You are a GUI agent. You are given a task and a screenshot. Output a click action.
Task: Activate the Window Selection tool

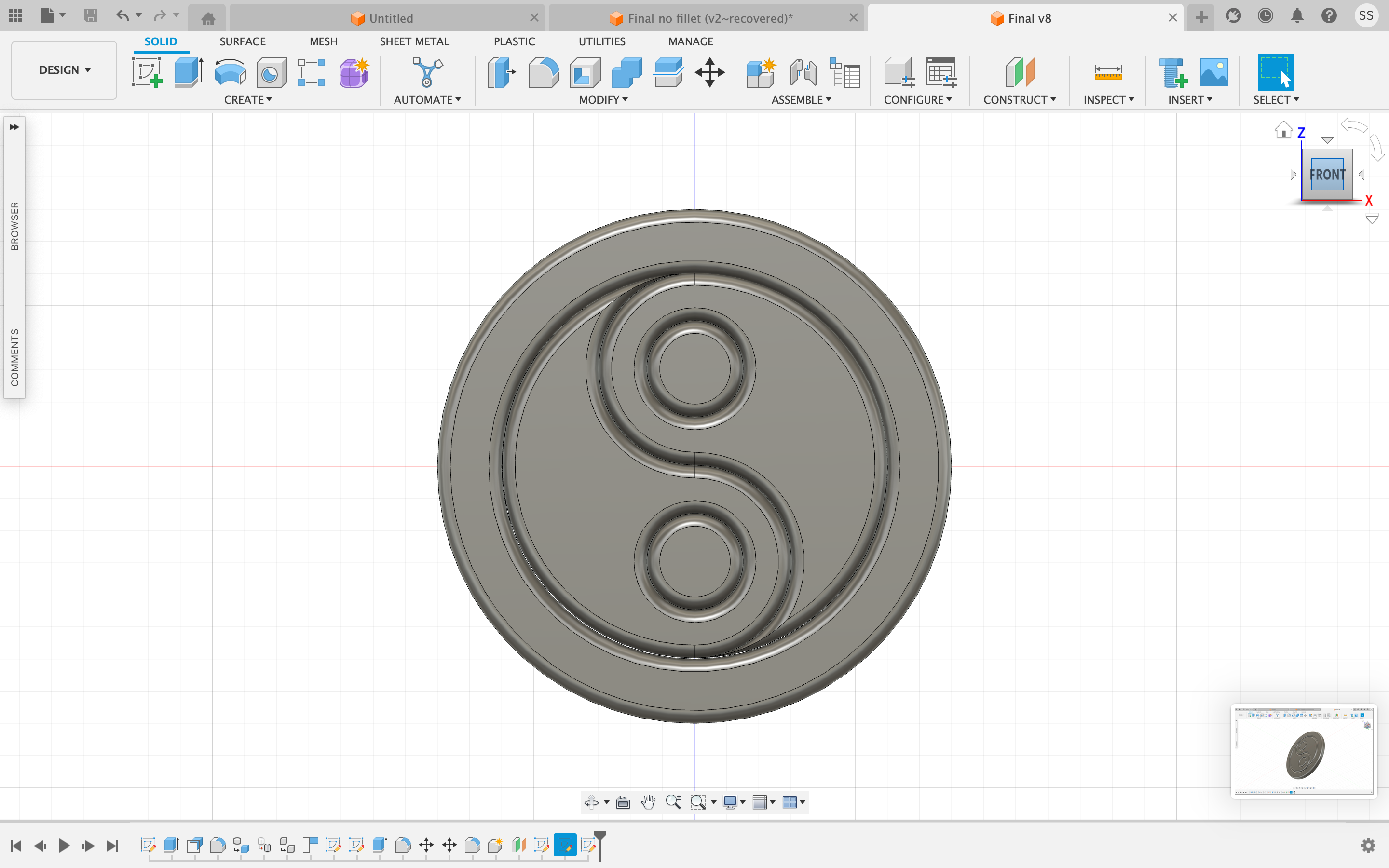point(1275,72)
